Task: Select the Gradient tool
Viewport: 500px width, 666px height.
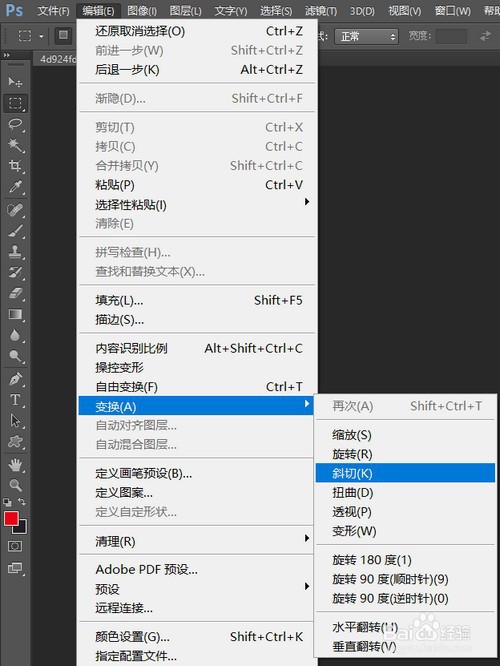Action: (15, 314)
